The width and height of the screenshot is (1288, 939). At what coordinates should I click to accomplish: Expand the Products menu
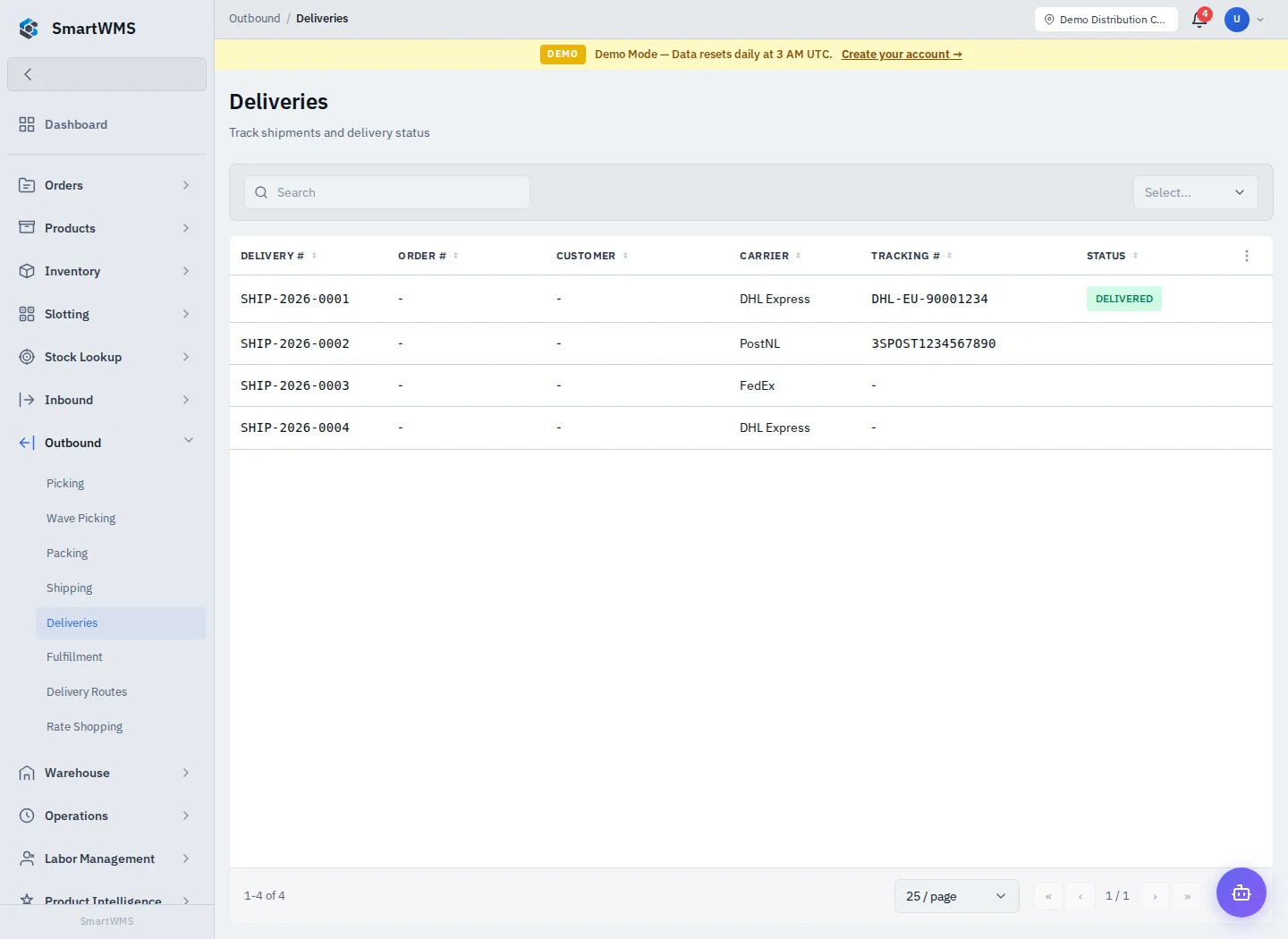[x=106, y=228]
